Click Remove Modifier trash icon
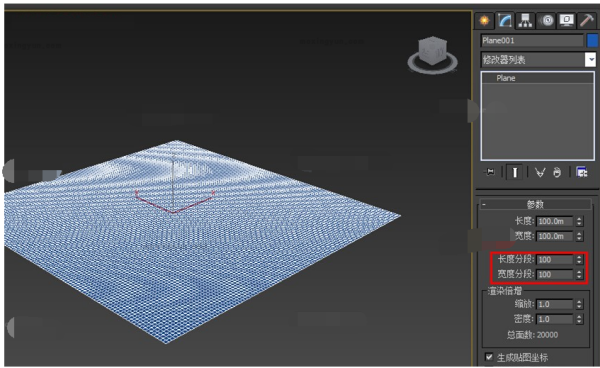 [x=557, y=173]
